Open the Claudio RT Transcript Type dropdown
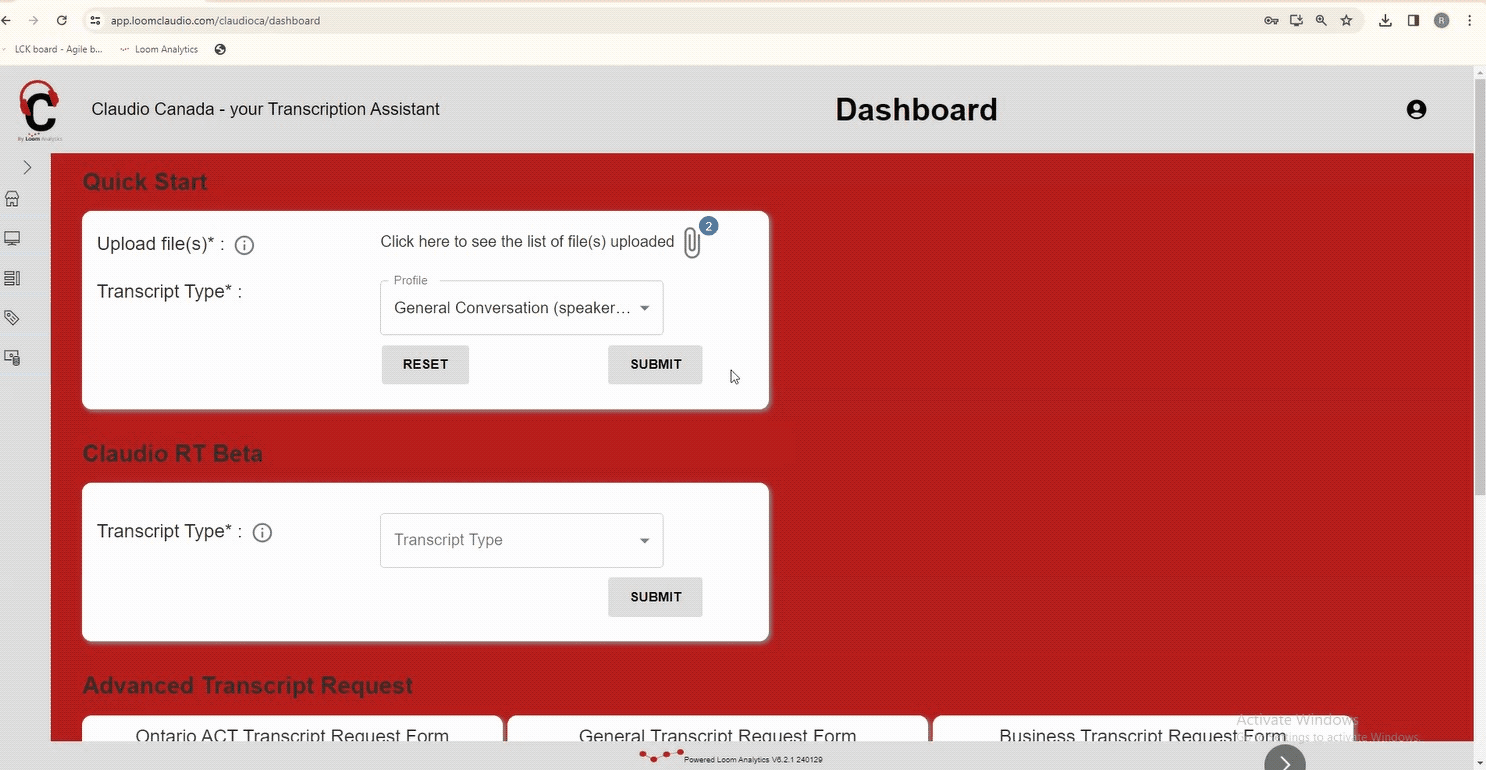Viewport: 1486px width, 770px height. click(521, 540)
